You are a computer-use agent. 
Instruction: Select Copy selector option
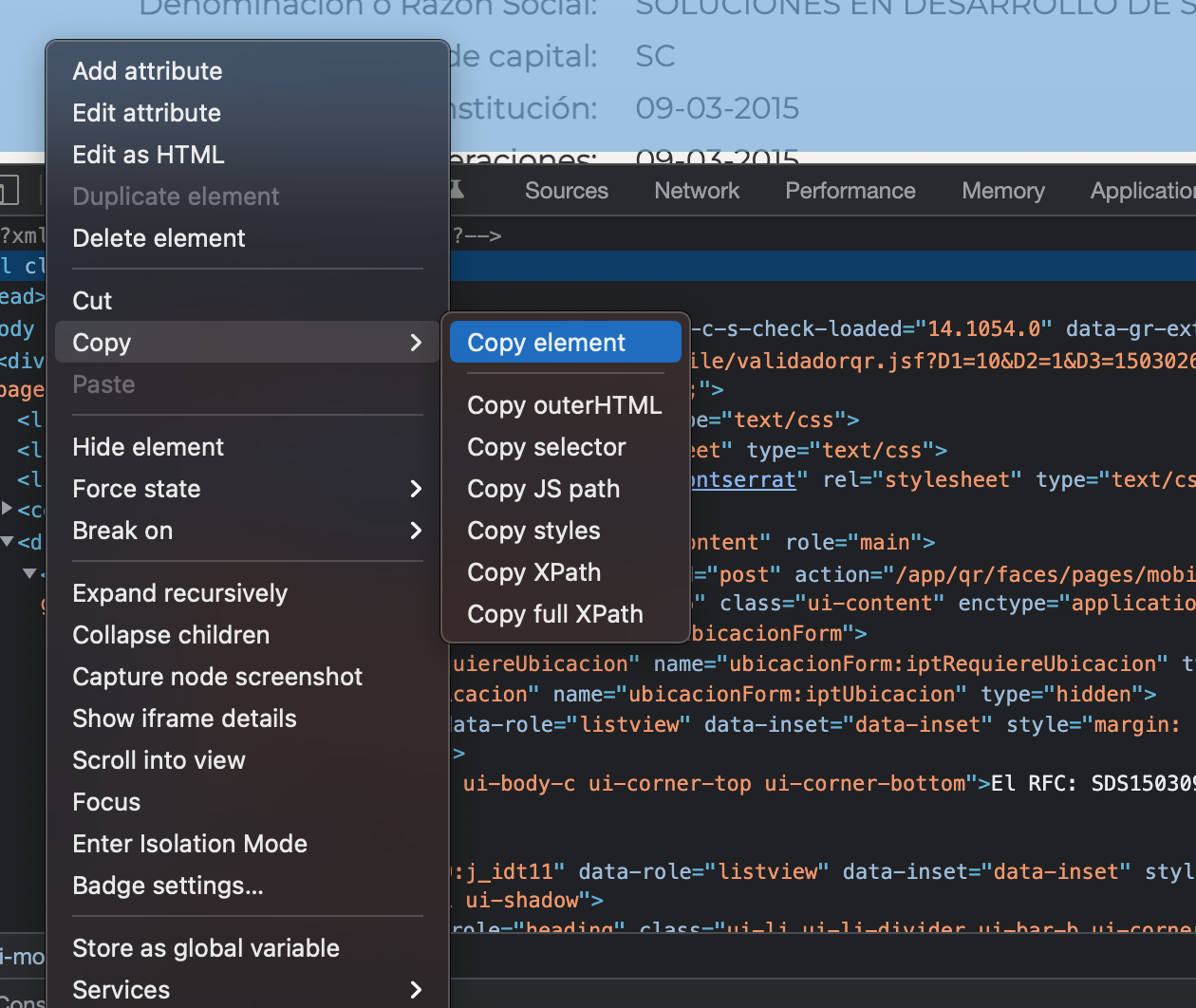pos(566,447)
